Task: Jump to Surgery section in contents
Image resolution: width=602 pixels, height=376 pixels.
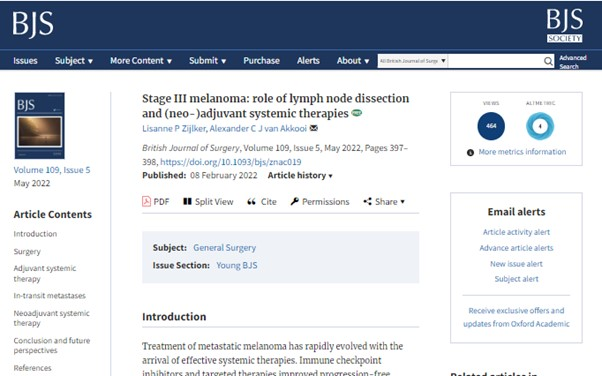Action: click(27, 252)
